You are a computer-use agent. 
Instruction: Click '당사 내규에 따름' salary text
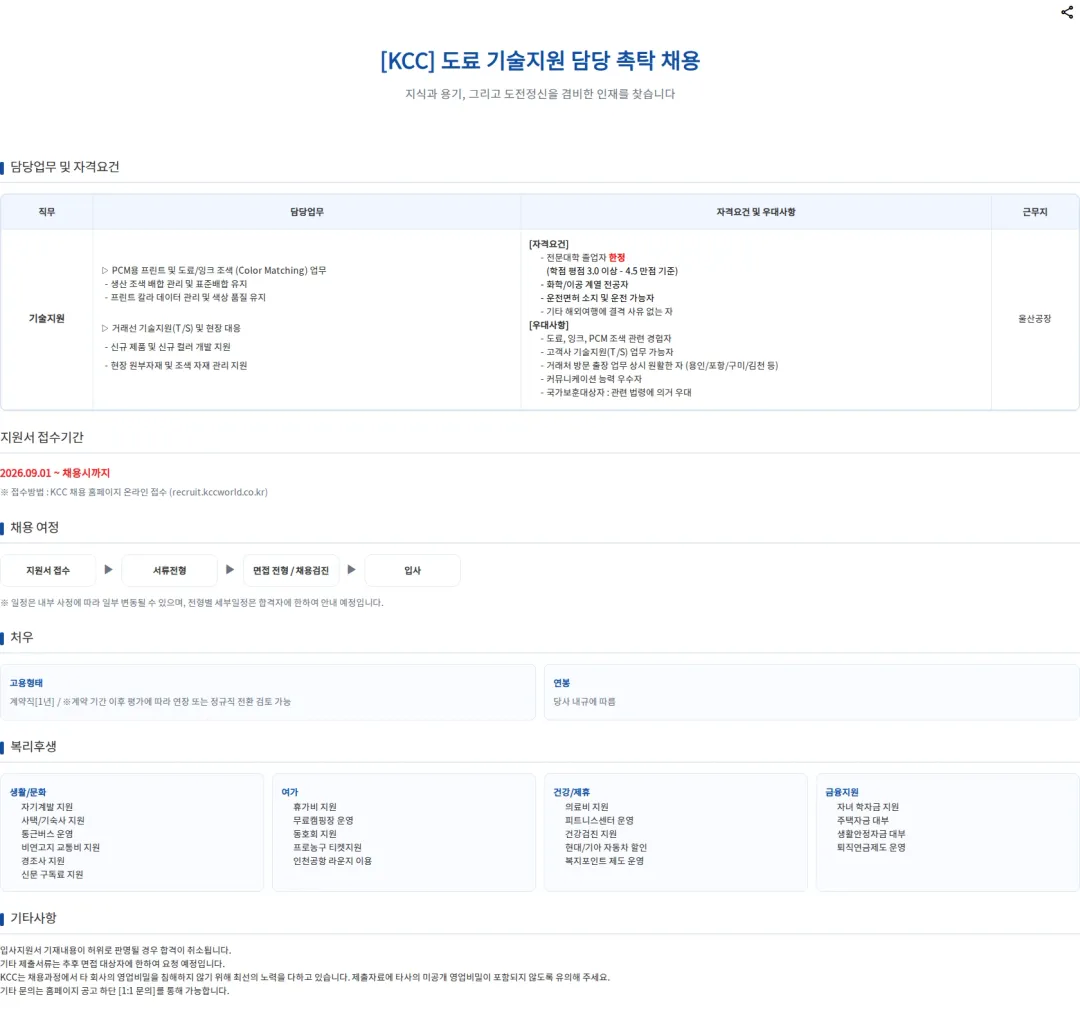pos(584,701)
